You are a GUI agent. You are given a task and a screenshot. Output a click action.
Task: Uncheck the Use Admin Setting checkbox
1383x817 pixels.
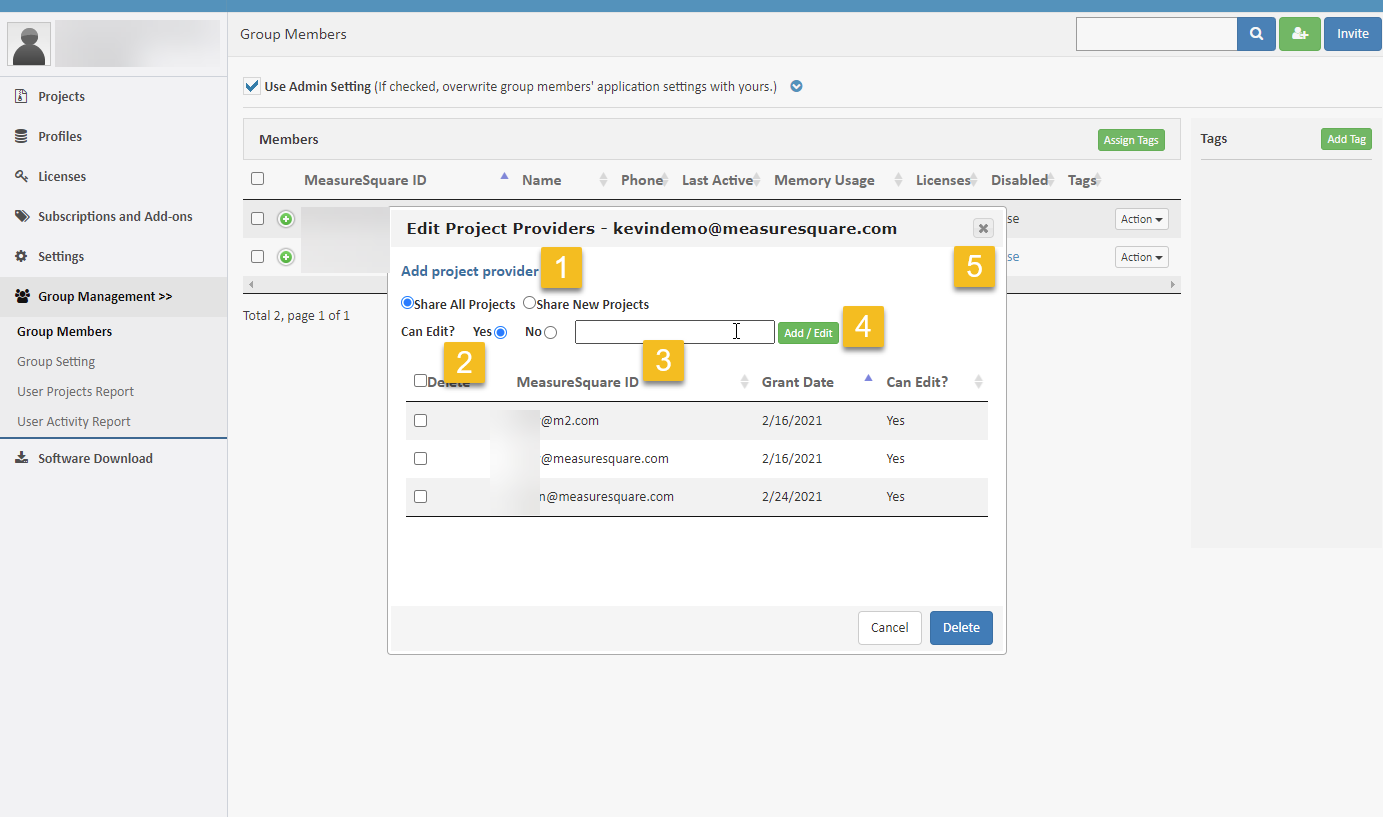coord(252,86)
